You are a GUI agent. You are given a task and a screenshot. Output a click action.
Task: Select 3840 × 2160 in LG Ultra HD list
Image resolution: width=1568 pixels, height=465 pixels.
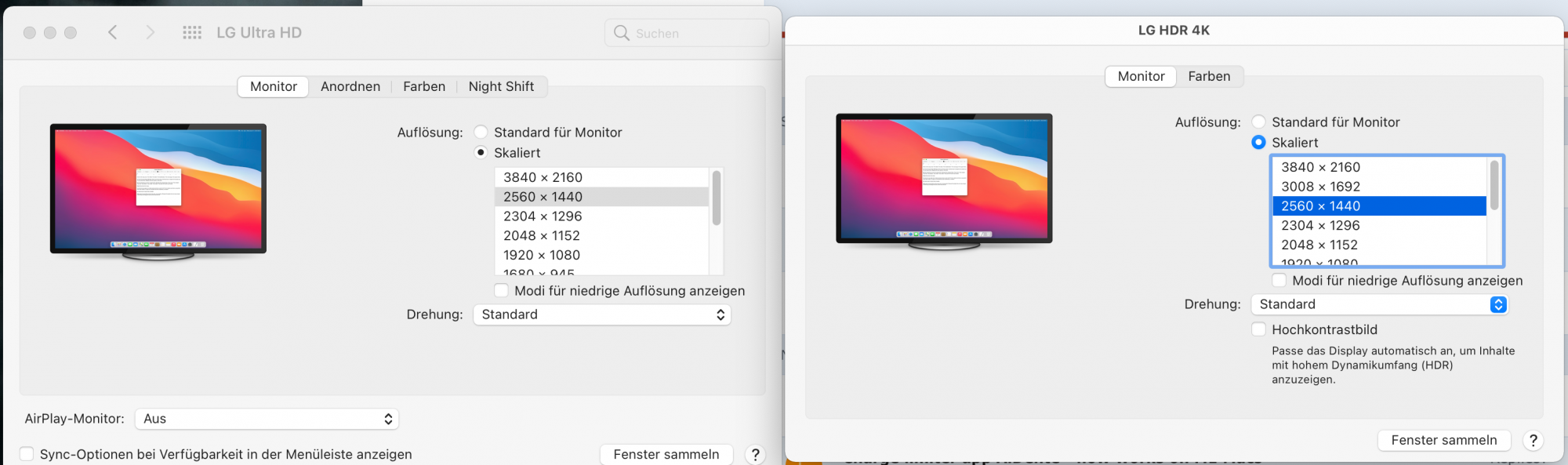click(601, 177)
